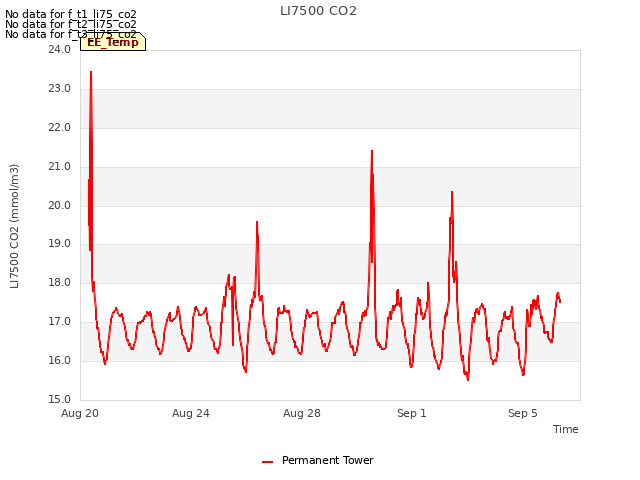This screenshot has height=480, width=640.
Task: Click the 23.5 peak near Aug 20
Action: [91, 72]
